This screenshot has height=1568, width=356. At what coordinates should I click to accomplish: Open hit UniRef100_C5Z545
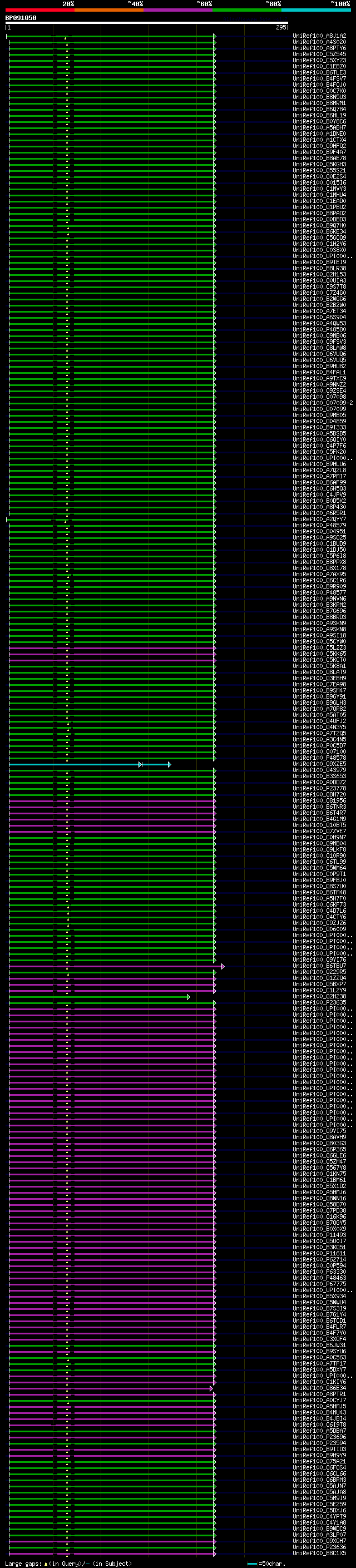[319, 54]
